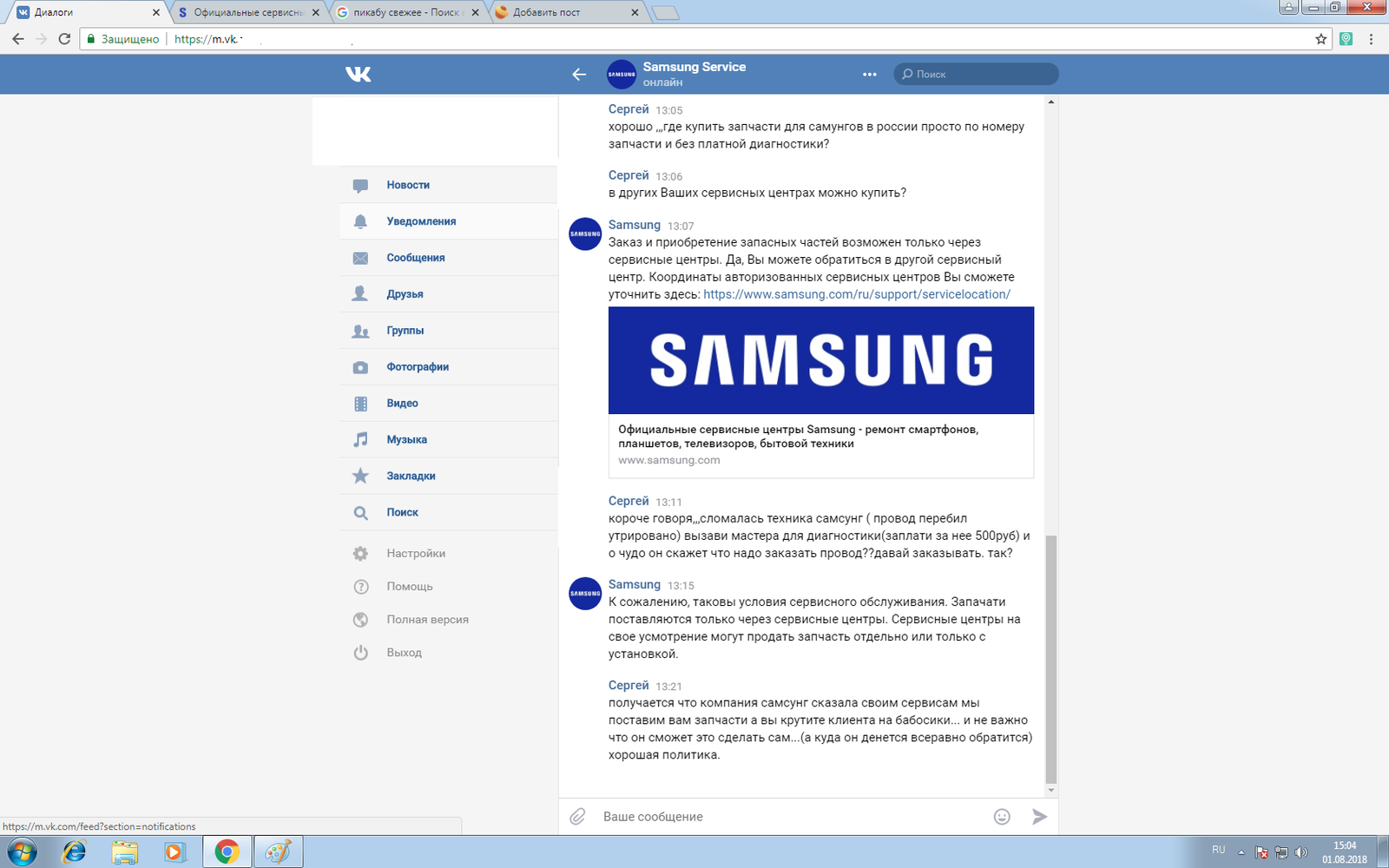Open Новости in sidebar

click(x=448, y=185)
